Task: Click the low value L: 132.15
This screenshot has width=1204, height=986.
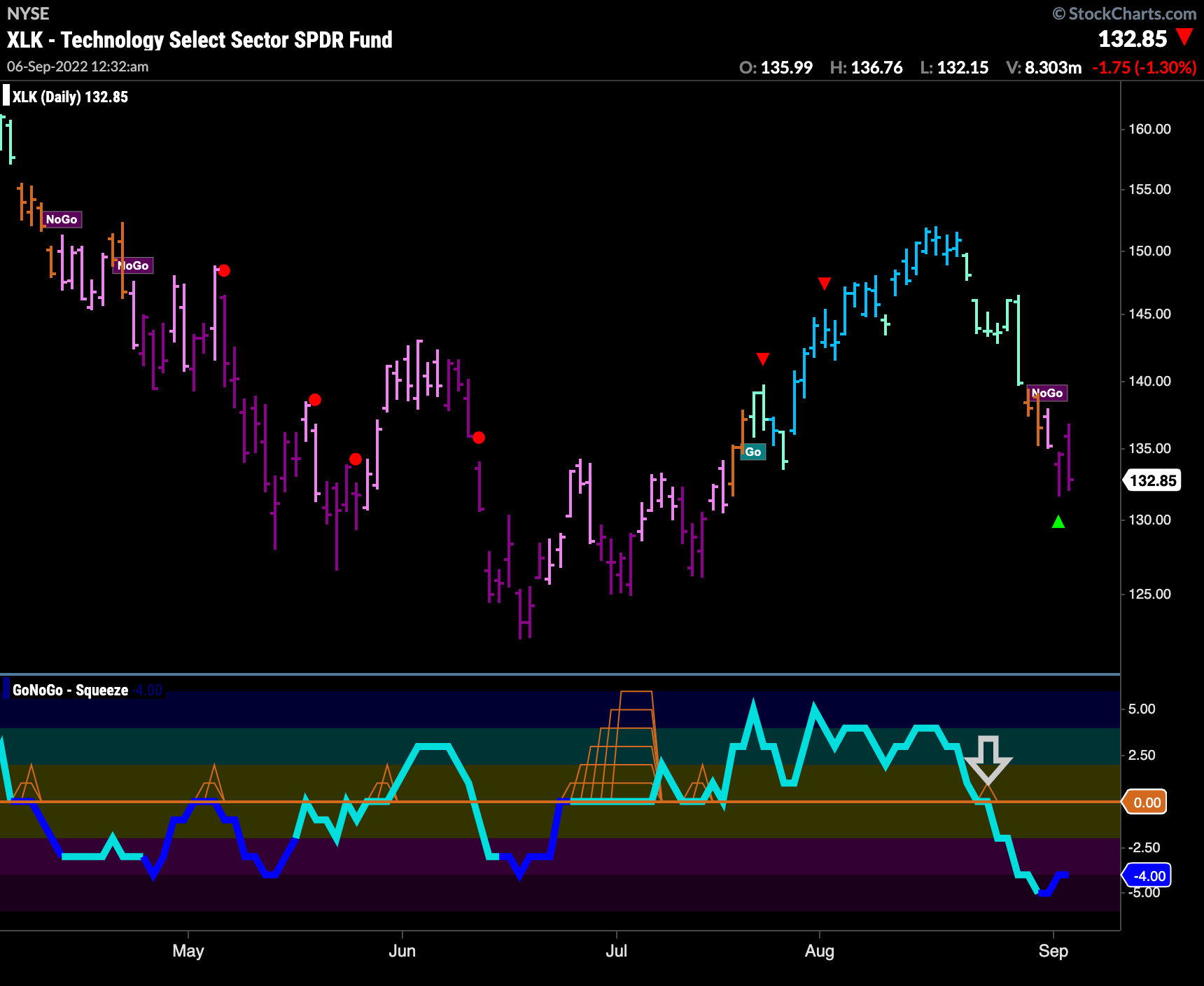Action: click(954, 67)
